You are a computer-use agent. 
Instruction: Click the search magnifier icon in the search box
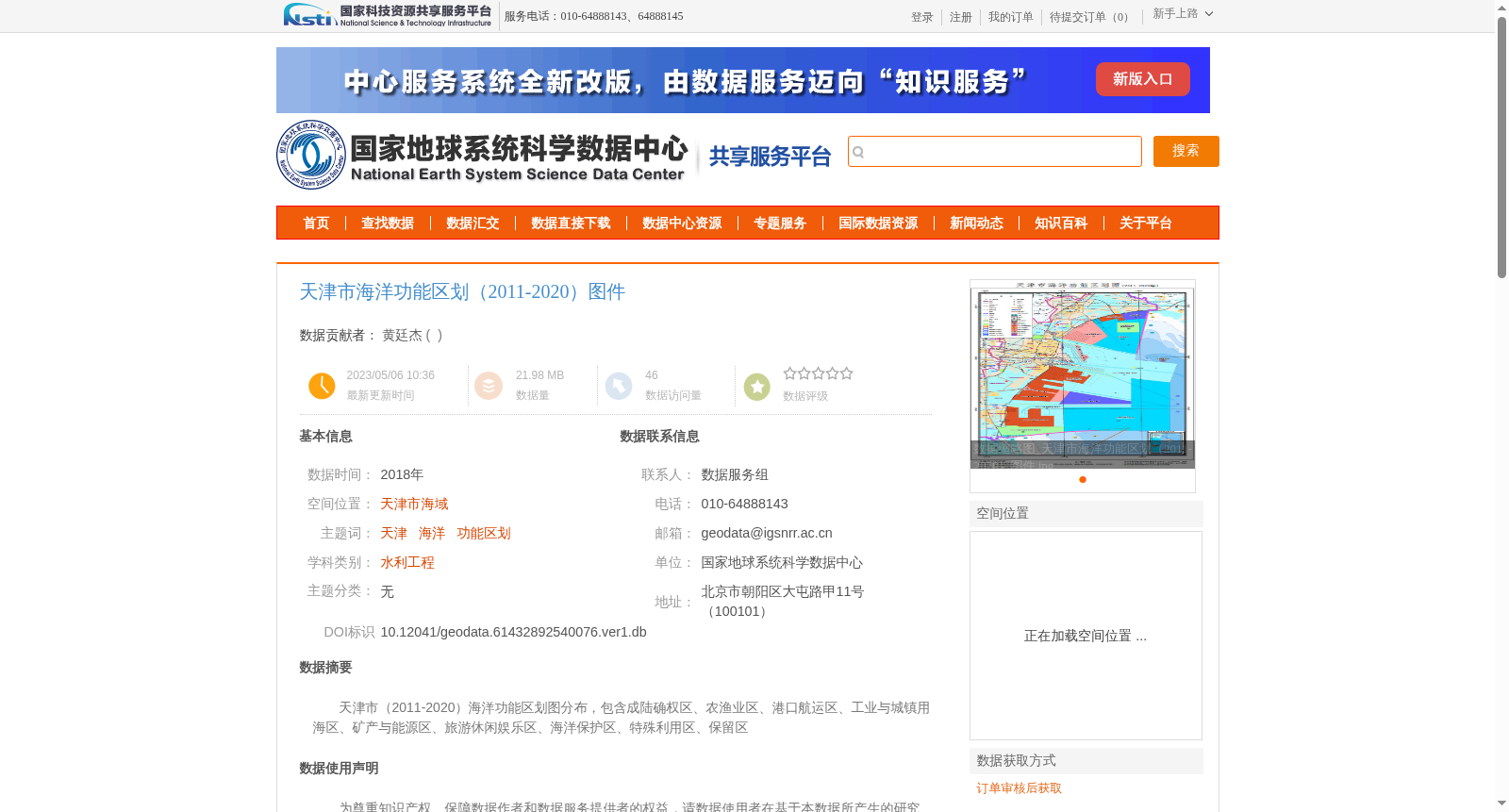click(858, 152)
